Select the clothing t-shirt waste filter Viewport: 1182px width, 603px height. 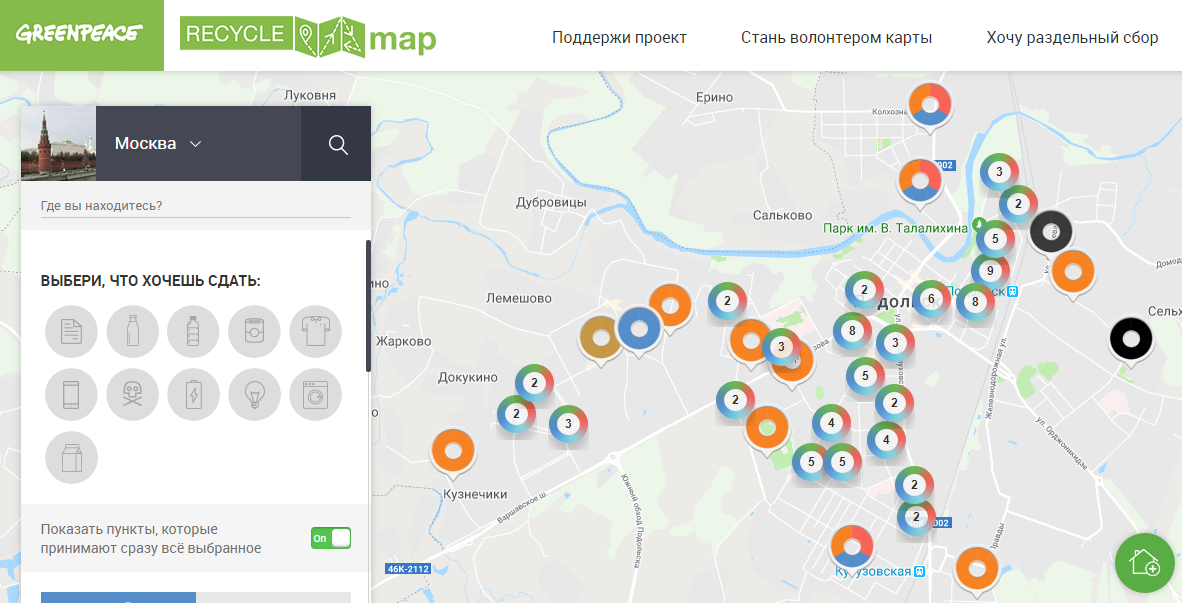316,331
